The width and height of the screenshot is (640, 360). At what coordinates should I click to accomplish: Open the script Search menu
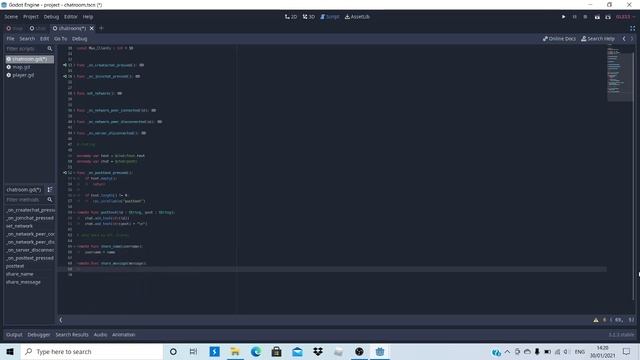[x=27, y=39]
